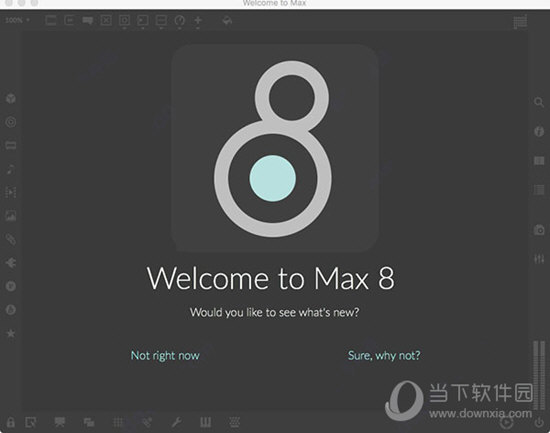Open the parameter sliders icon in right sidebar
This screenshot has height=433, width=550.
(x=539, y=259)
